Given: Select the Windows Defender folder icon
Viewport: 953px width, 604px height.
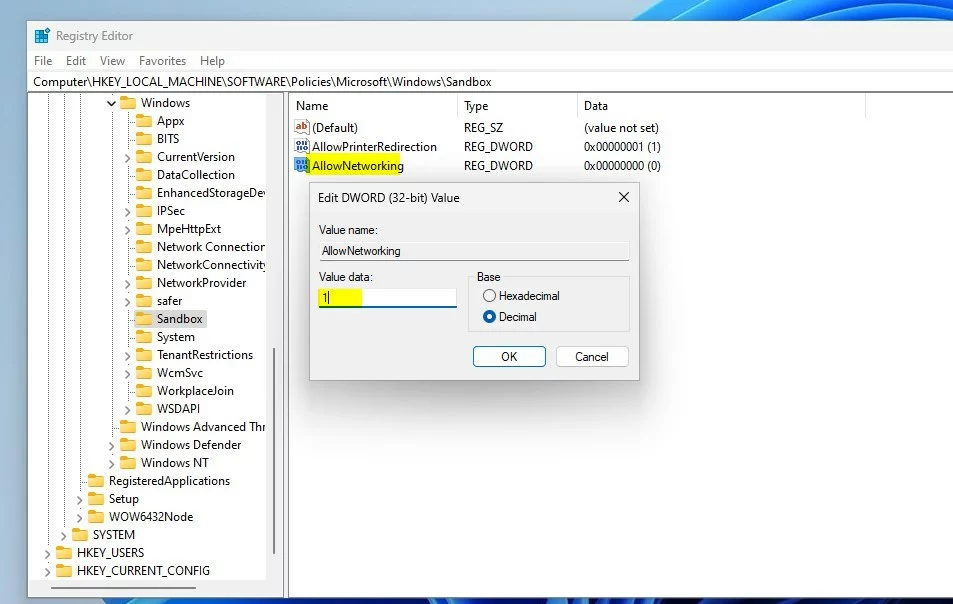Looking at the screenshot, I should coord(128,445).
